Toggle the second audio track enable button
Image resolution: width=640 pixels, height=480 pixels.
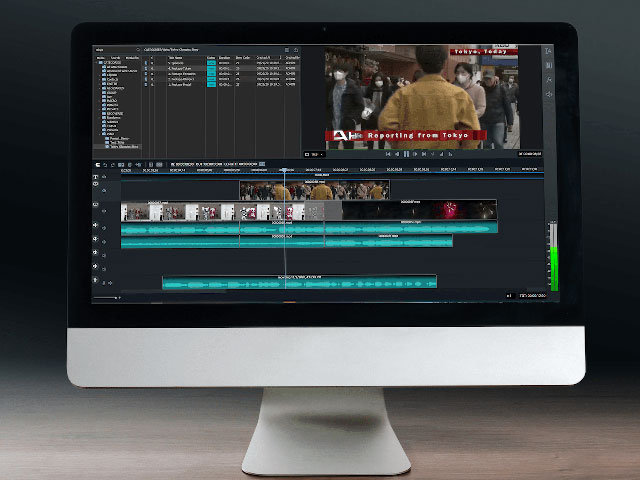coord(104,242)
